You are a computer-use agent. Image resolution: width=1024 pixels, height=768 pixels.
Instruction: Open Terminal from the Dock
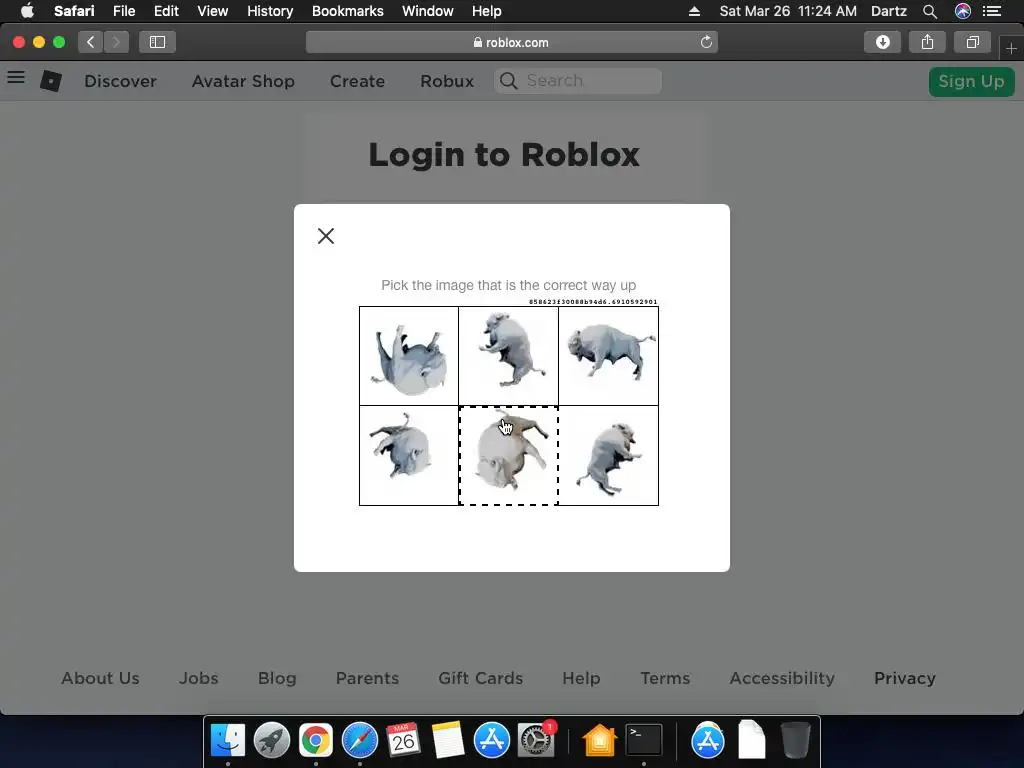point(644,740)
